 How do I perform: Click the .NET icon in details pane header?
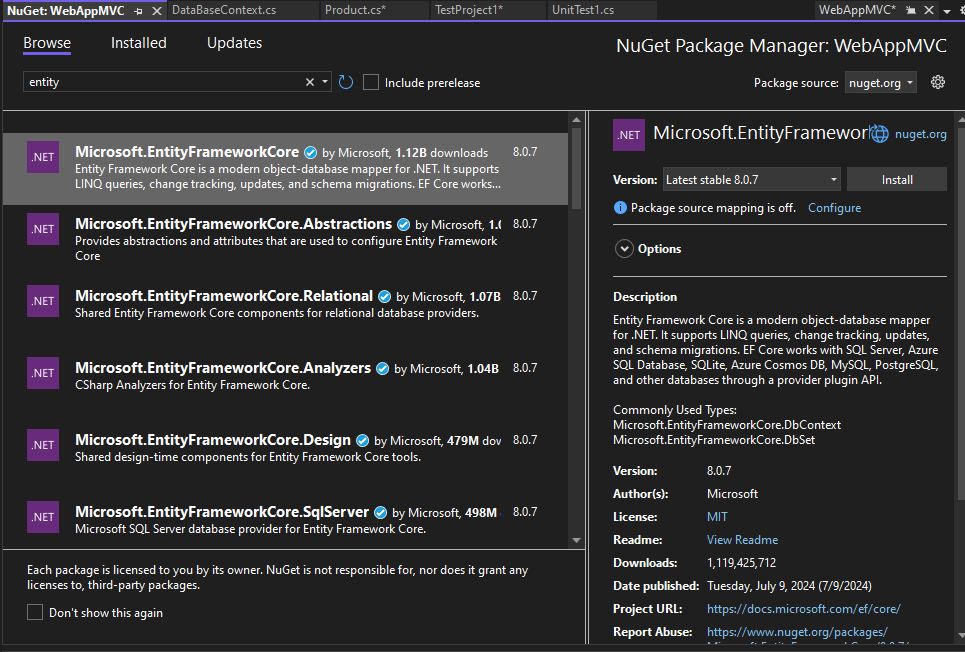tap(629, 135)
